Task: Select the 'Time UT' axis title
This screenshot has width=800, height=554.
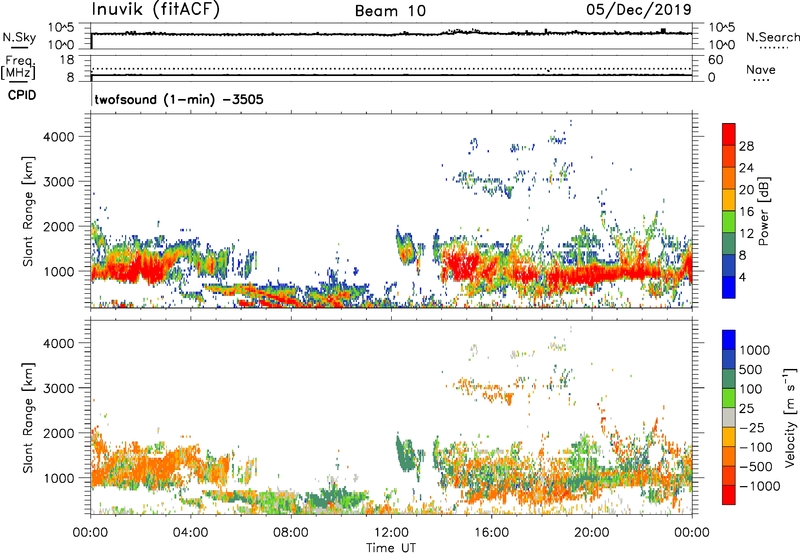Action: 391,548
